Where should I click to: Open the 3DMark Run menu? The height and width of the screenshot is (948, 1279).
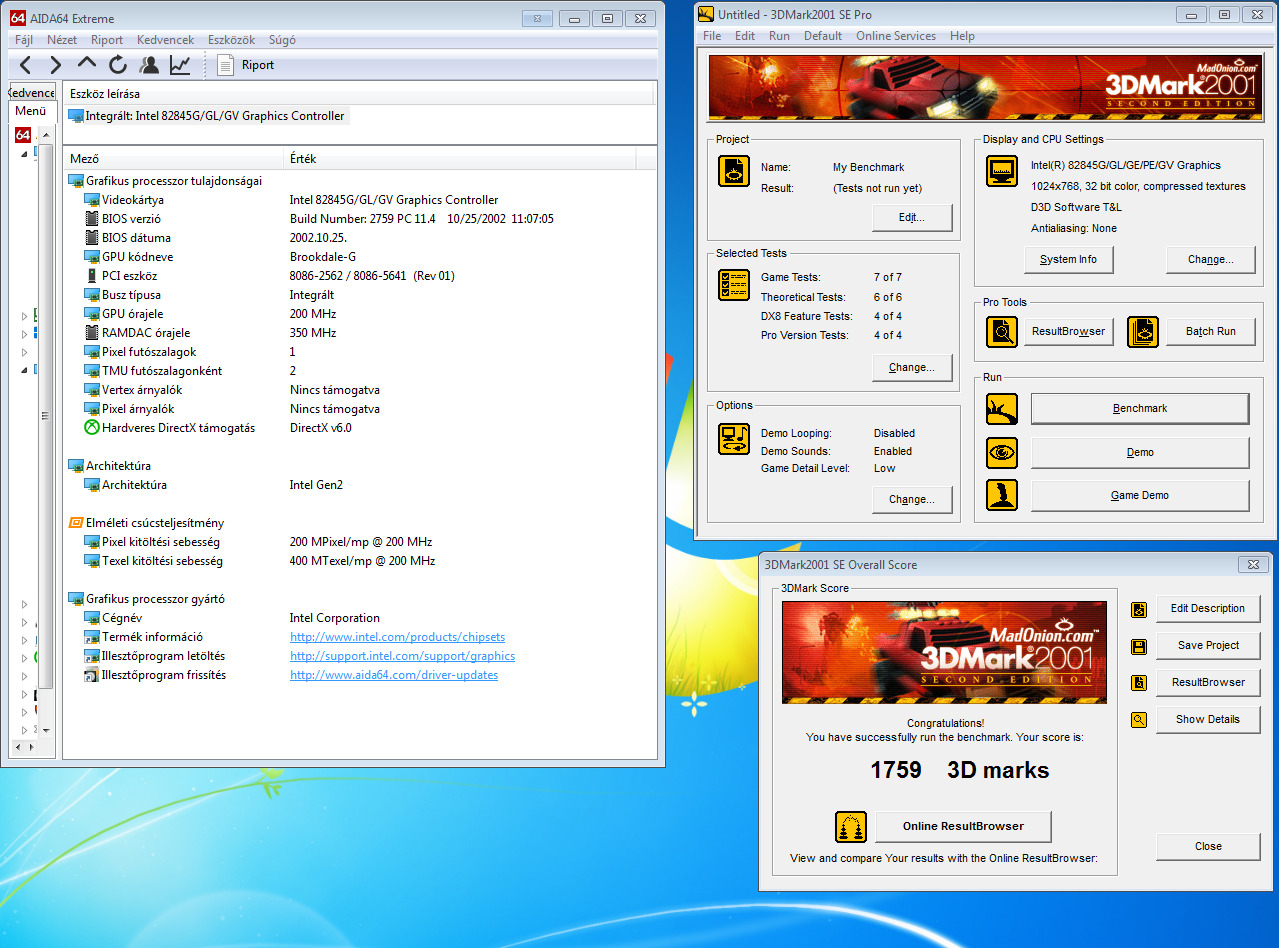click(779, 36)
